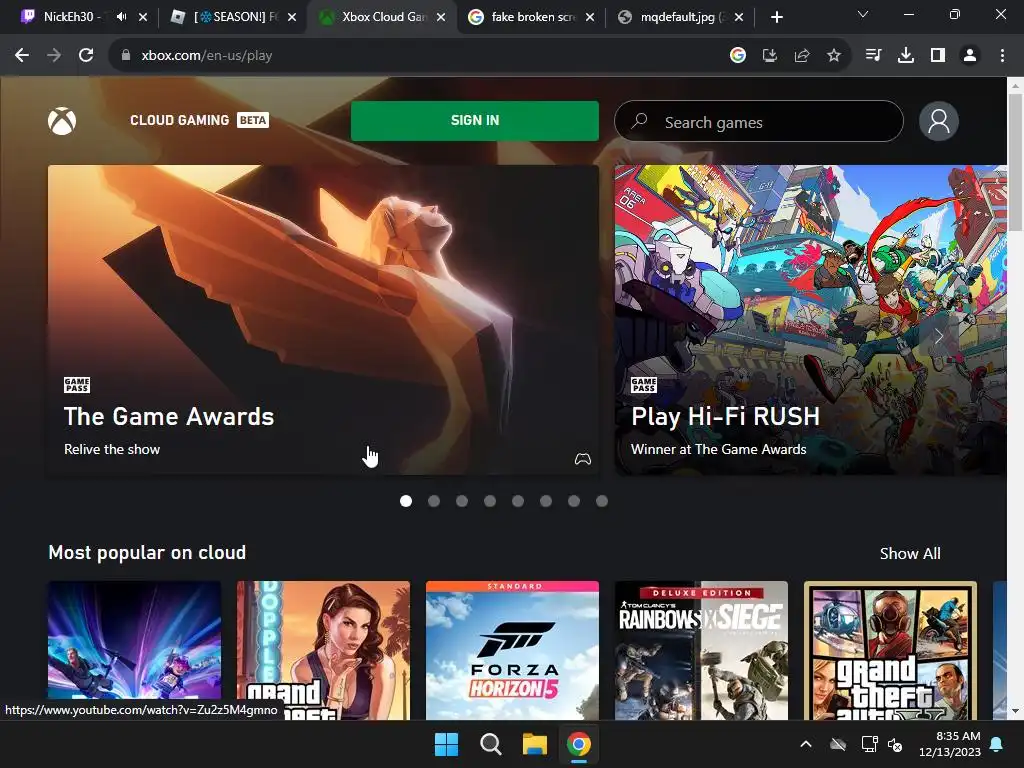
Task: Click the browser forward arrow
Action: (x=54, y=56)
